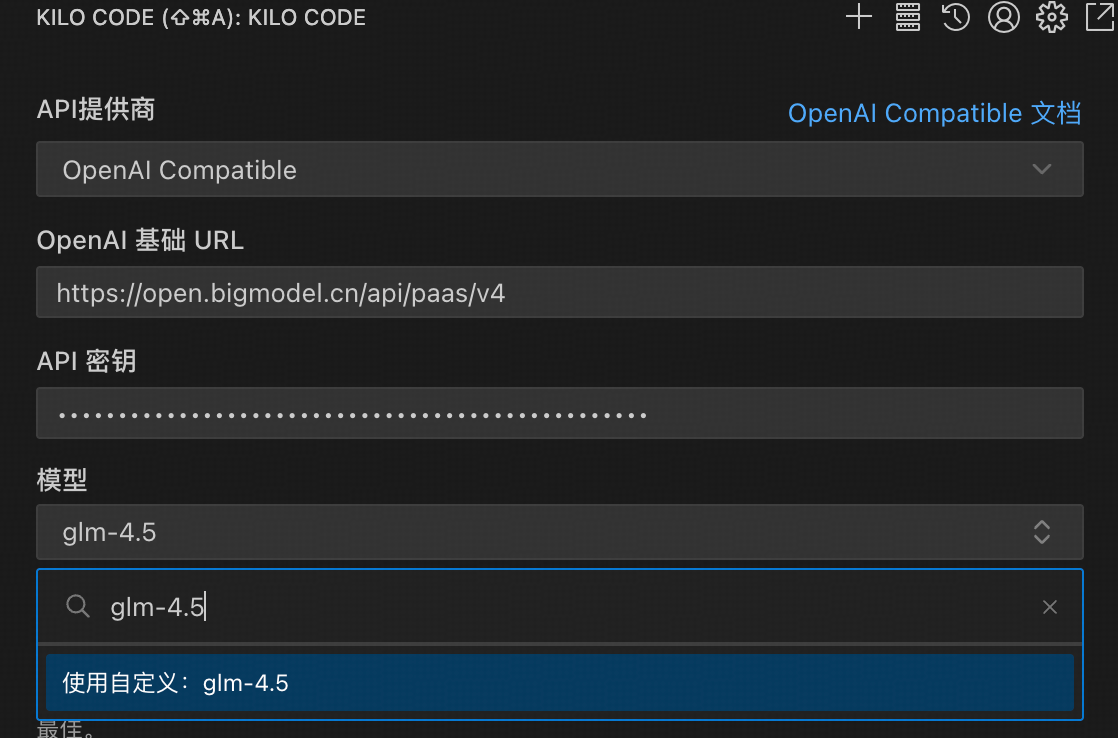Image resolution: width=1118 pixels, height=738 pixels.
Task: Clear the model search with X icon
Action: coord(1050,607)
